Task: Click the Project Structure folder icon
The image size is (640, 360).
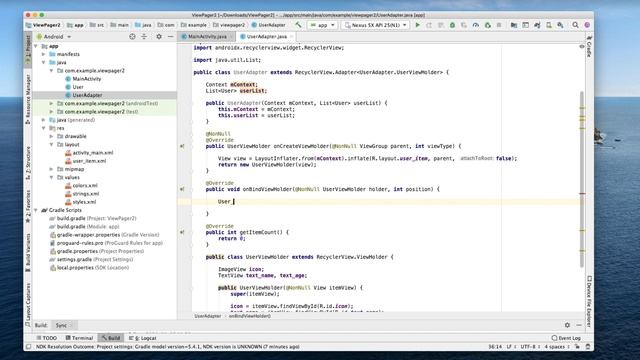Action: (514, 25)
